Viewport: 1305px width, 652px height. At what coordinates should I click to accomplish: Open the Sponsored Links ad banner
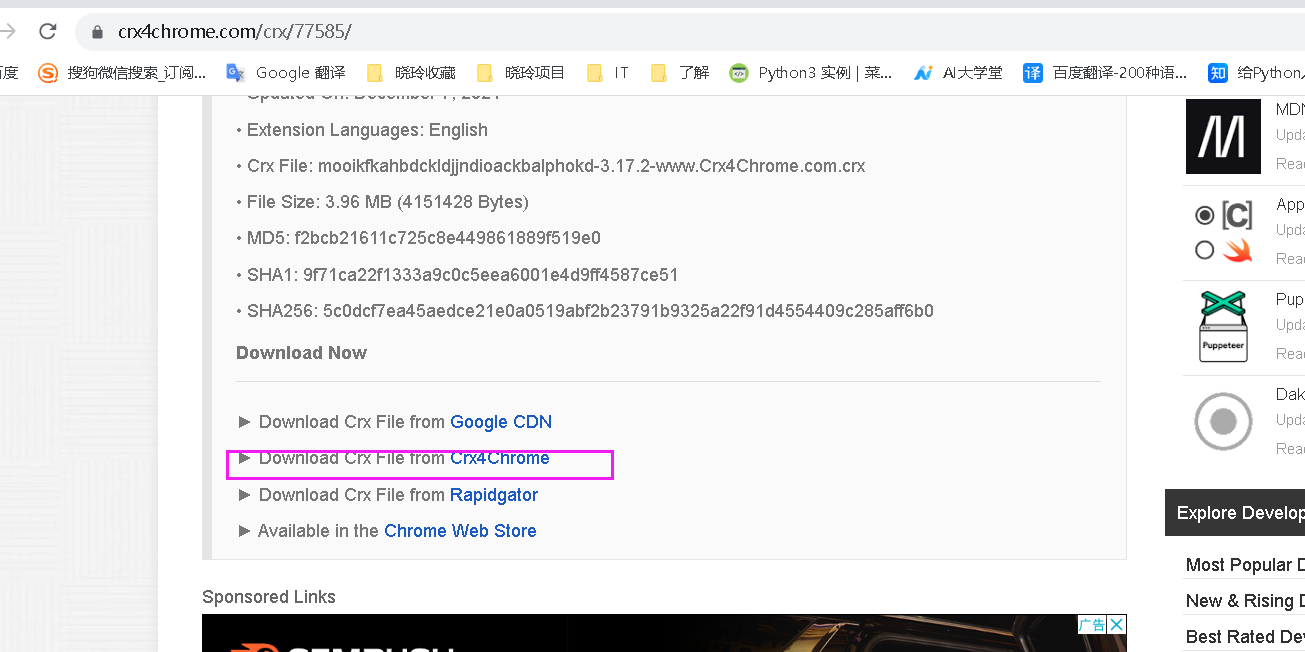pos(664,633)
